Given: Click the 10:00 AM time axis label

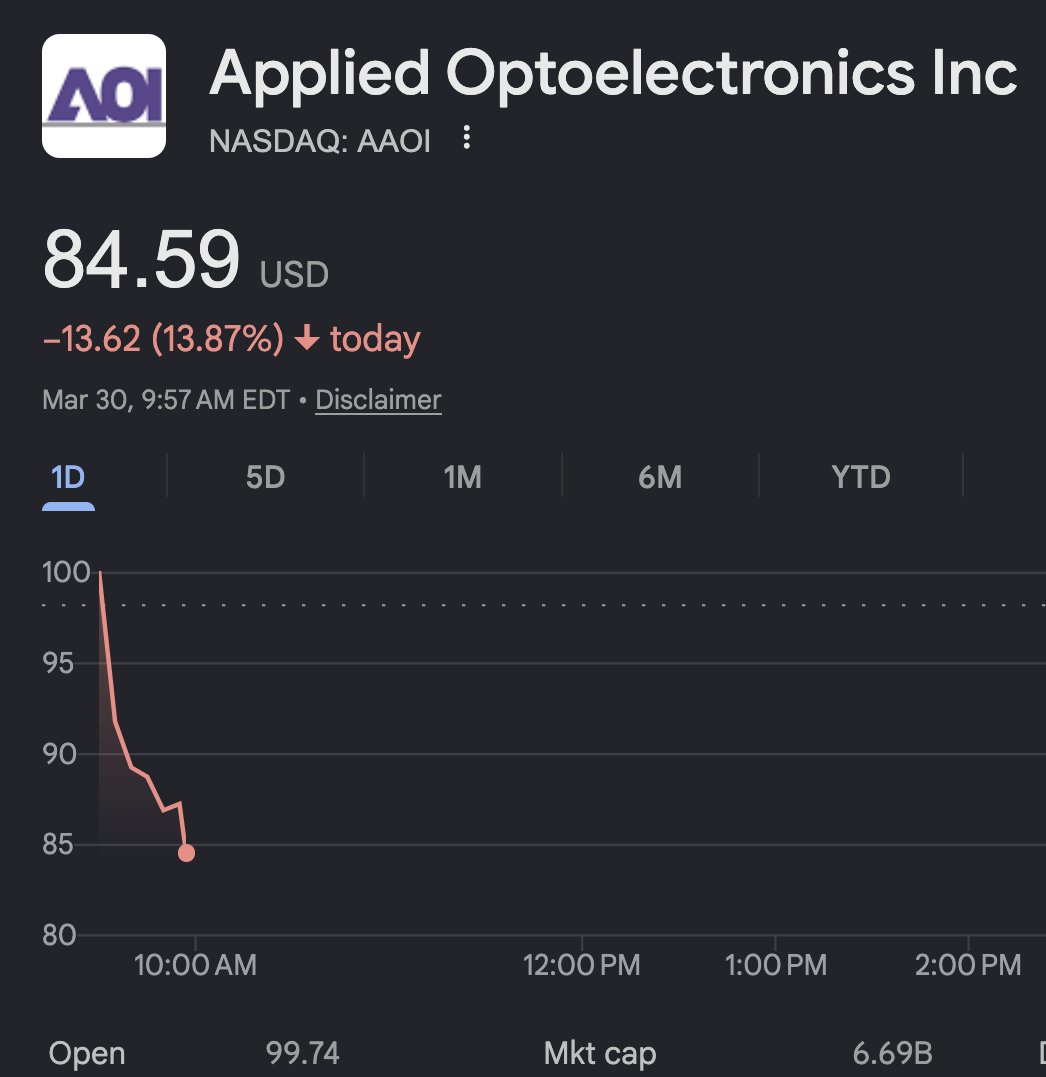Looking at the screenshot, I should tap(196, 965).
